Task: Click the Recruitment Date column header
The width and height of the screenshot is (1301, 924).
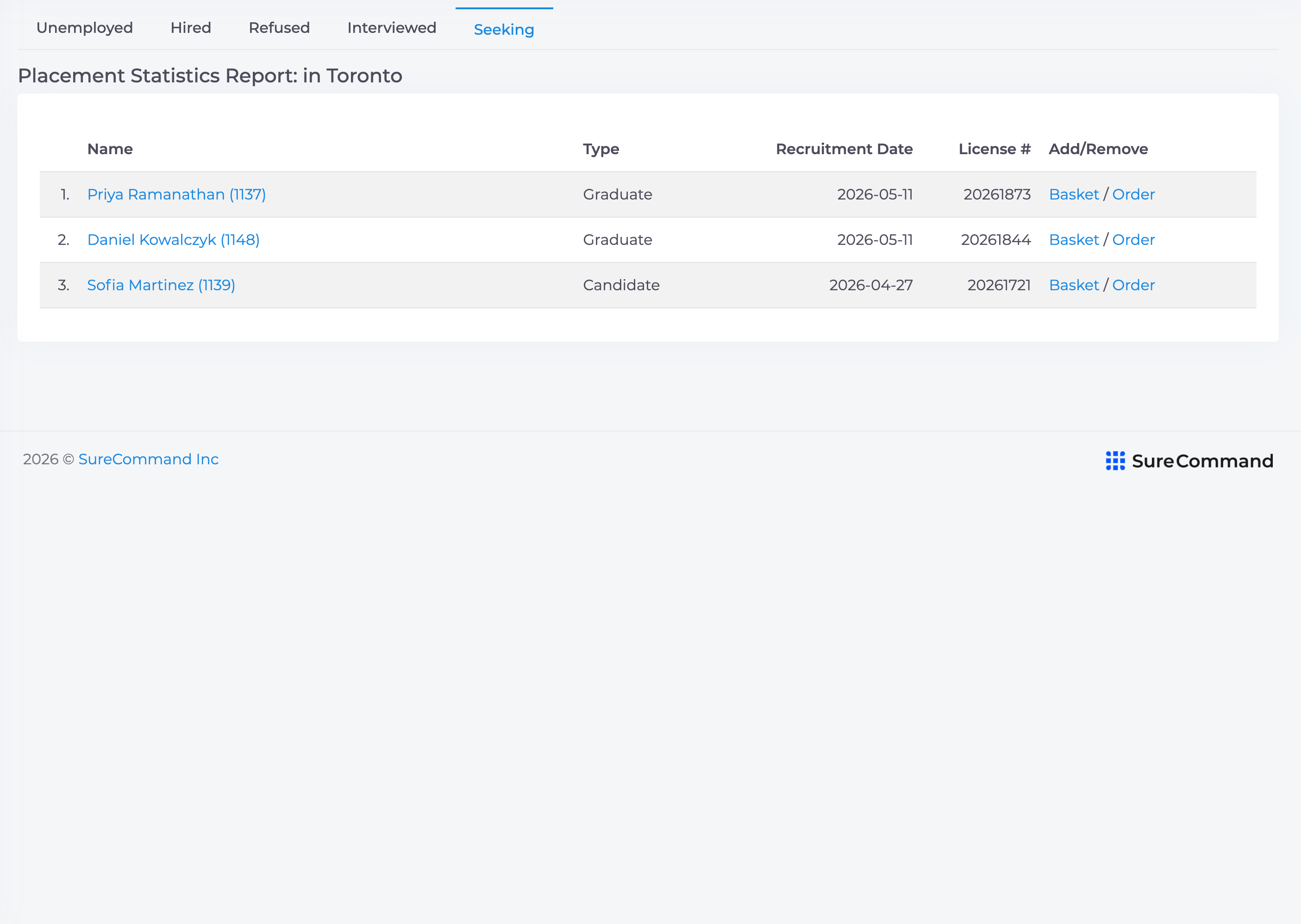Action: 844,149
